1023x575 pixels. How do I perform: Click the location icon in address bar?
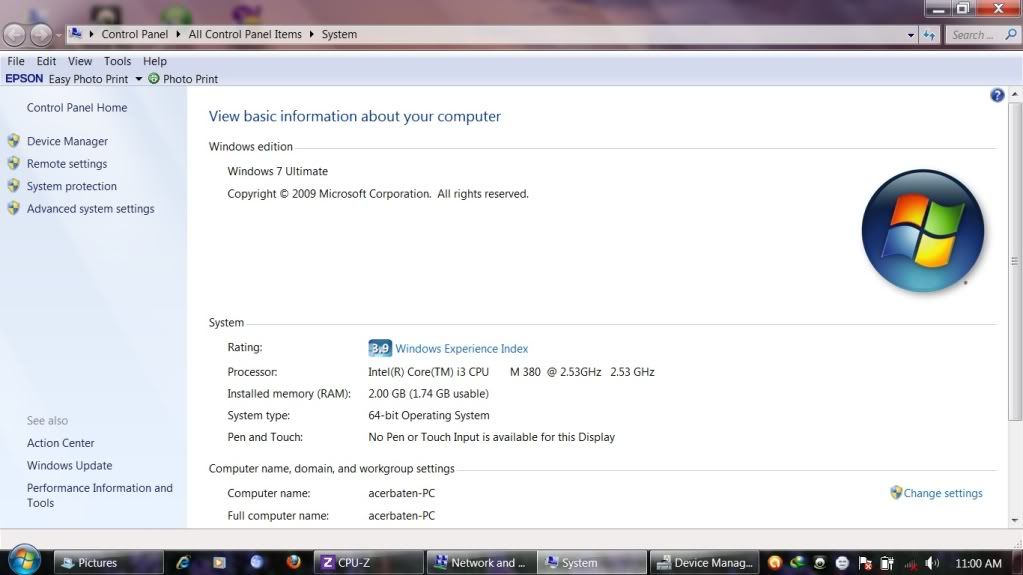coord(76,34)
